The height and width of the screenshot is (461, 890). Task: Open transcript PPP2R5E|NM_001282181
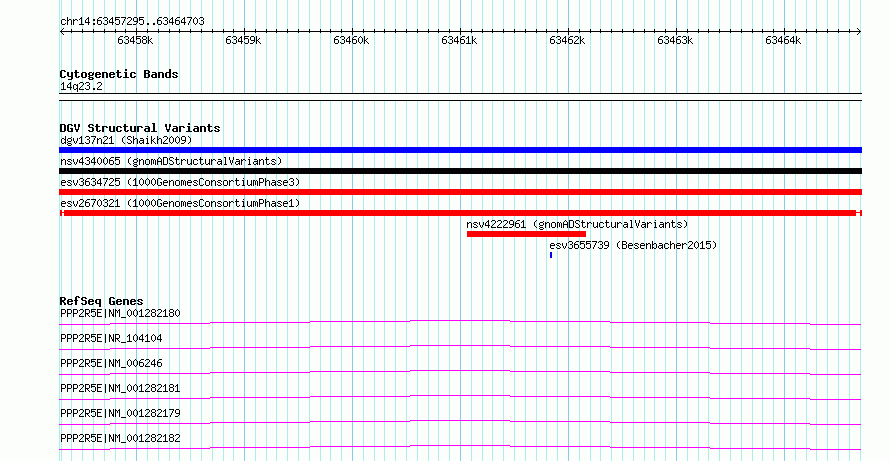[x=120, y=388]
